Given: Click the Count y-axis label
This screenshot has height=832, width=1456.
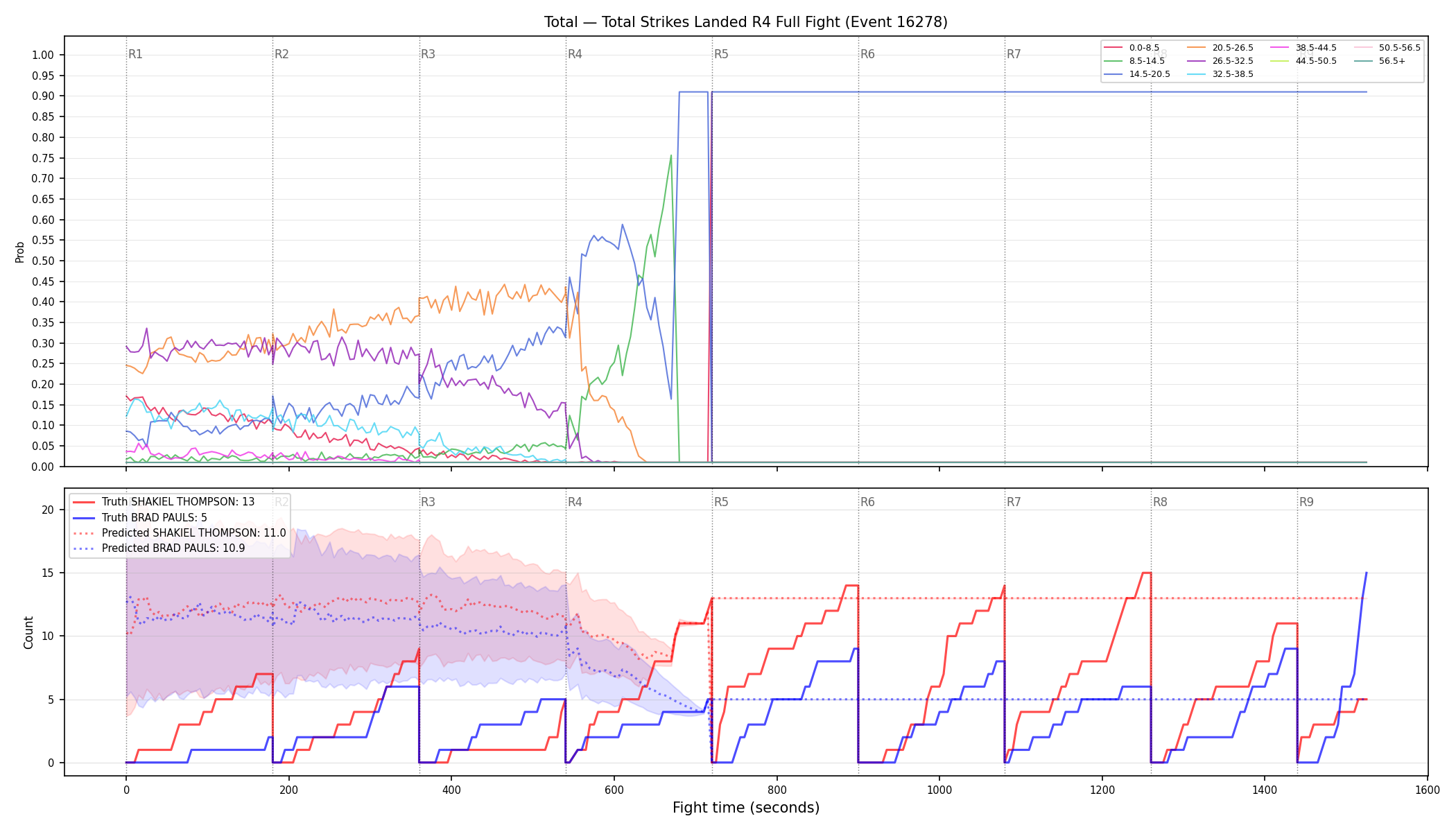Looking at the screenshot, I should 28,632.
